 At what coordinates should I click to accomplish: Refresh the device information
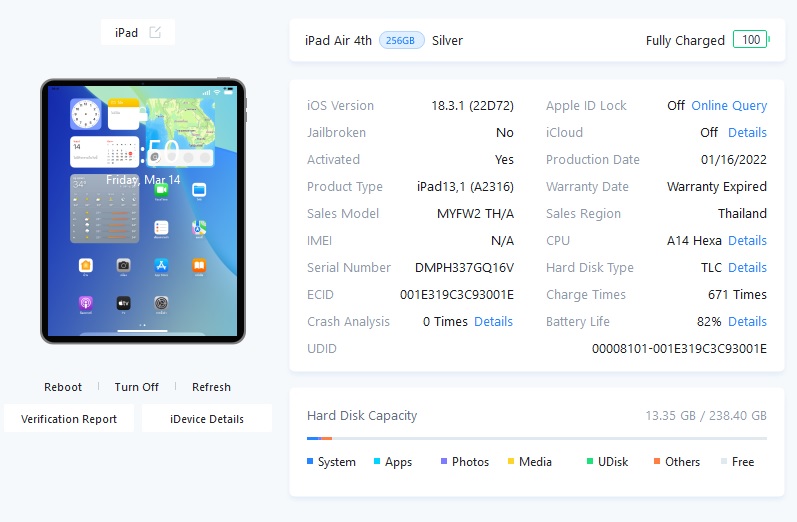click(x=211, y=387)
